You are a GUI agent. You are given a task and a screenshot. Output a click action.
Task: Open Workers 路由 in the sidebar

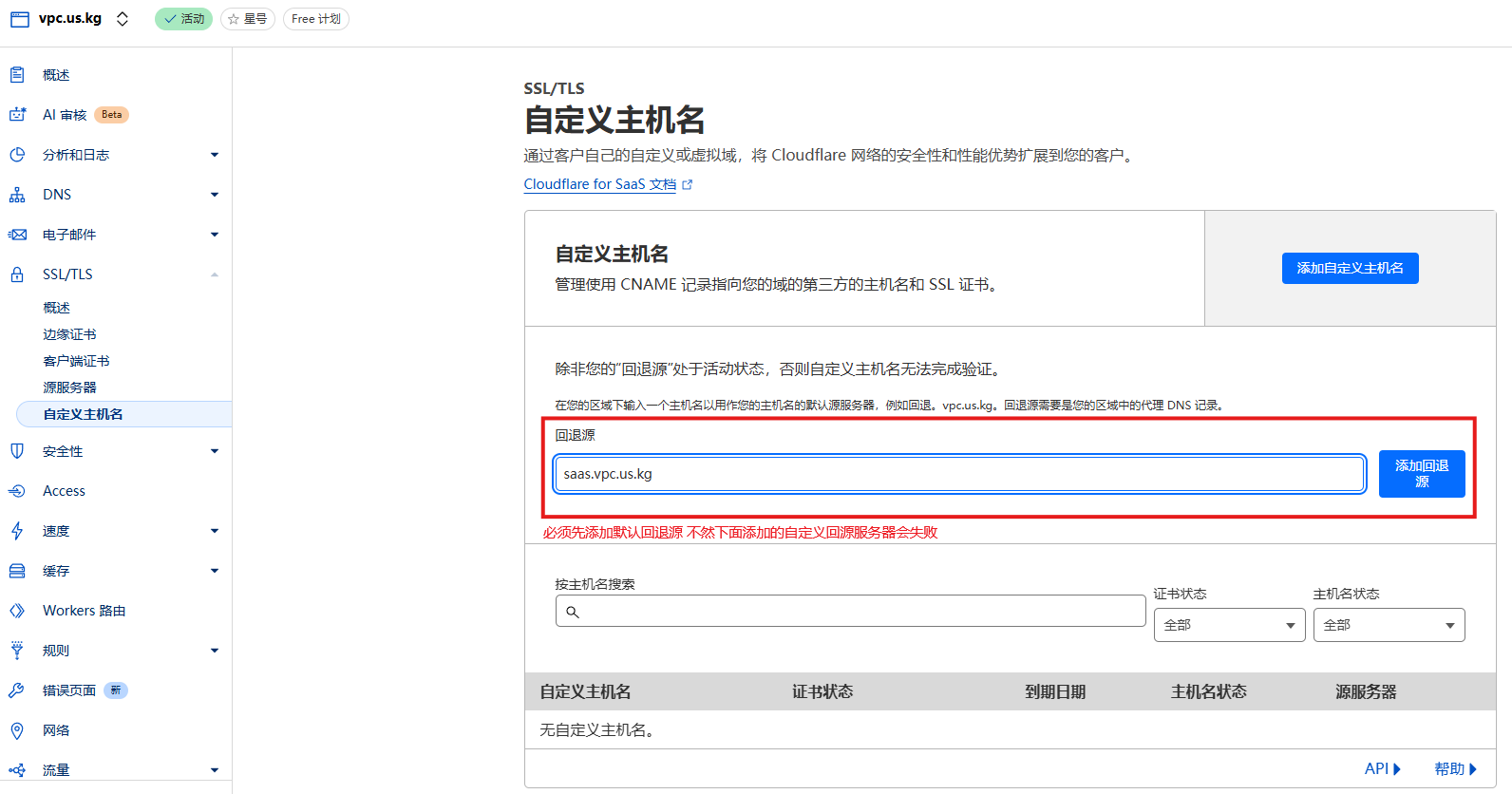pos(84,611)
